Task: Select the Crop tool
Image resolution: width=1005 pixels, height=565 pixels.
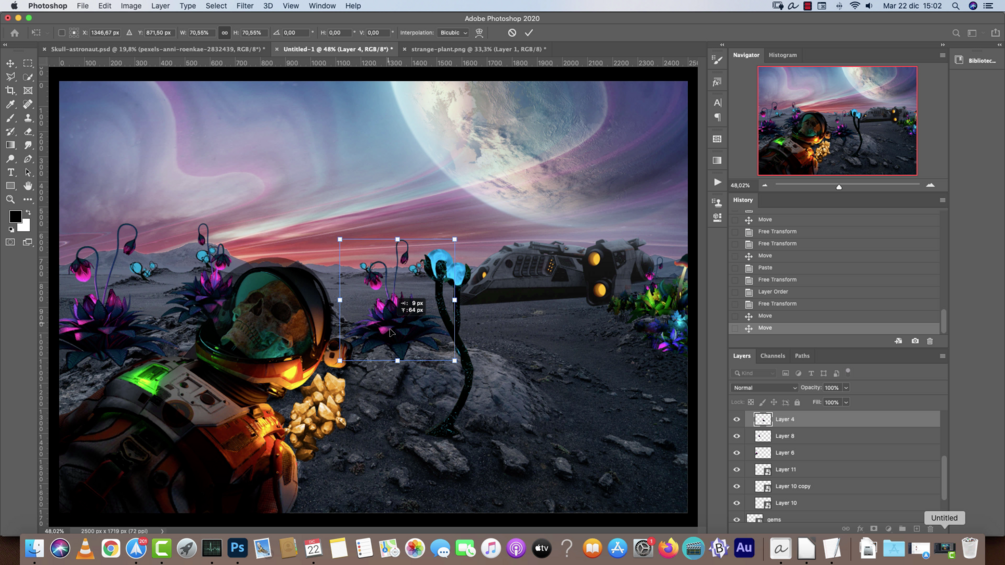Action: tap(10, 90)
